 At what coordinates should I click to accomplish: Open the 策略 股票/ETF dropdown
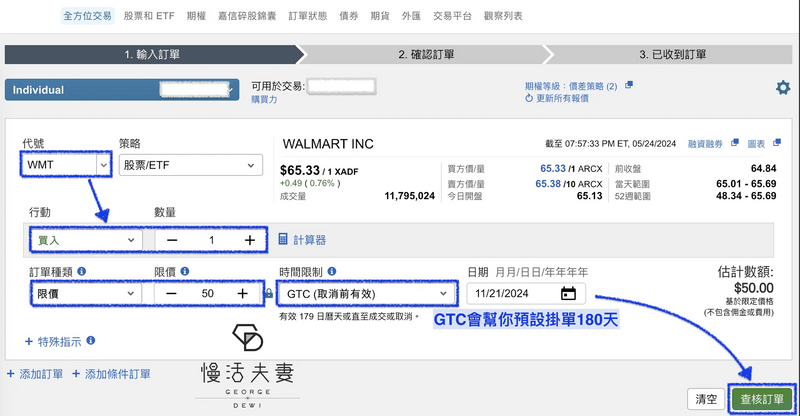[x=191, y=165]
